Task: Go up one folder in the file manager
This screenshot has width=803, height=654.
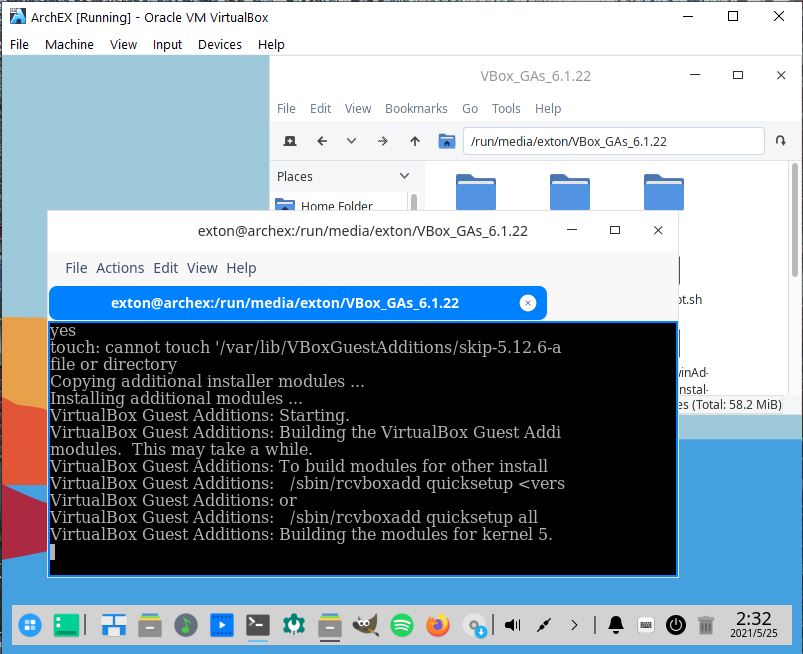Action: pos(415,141)
